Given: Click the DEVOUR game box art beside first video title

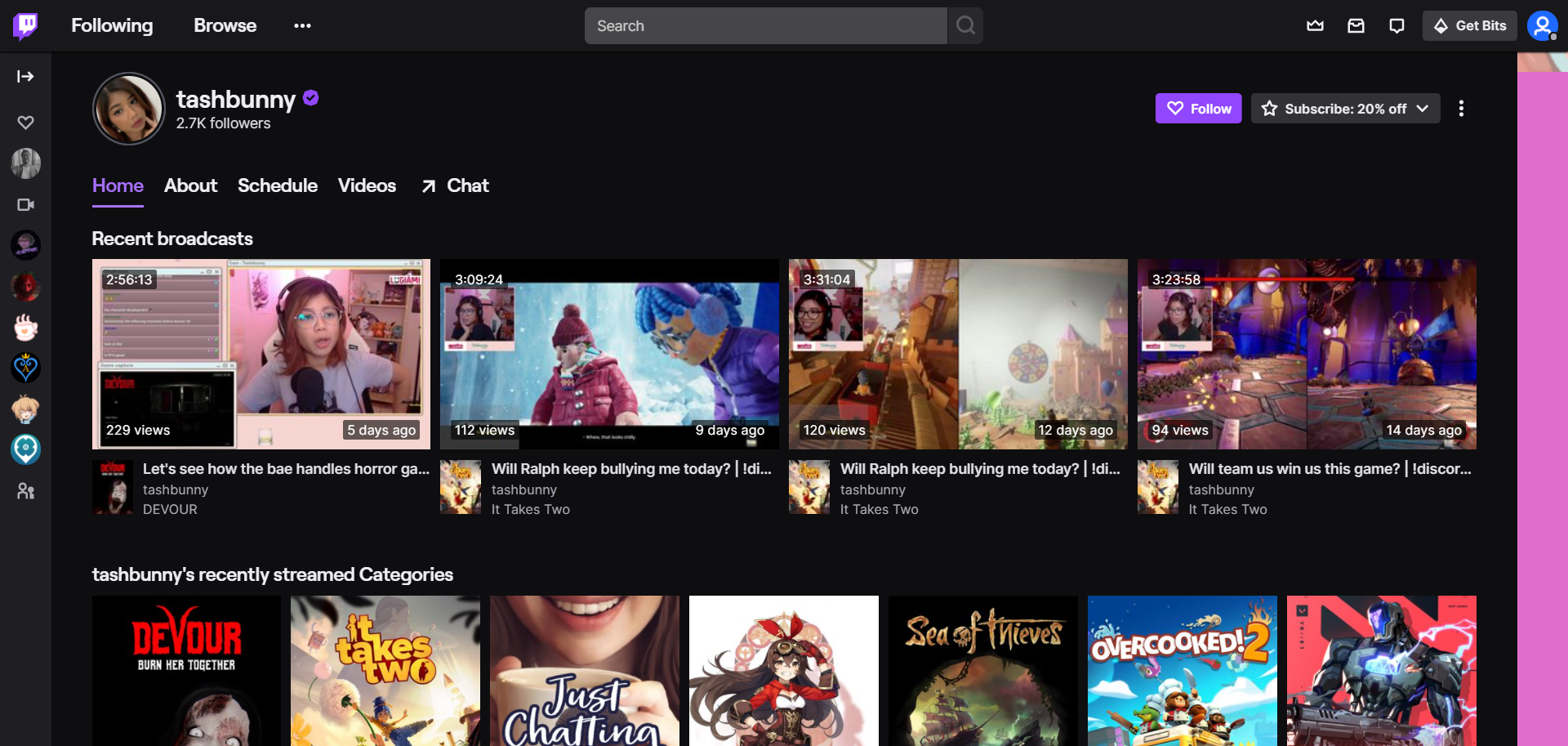Looking at the screenshot, I should click(113, 487).
